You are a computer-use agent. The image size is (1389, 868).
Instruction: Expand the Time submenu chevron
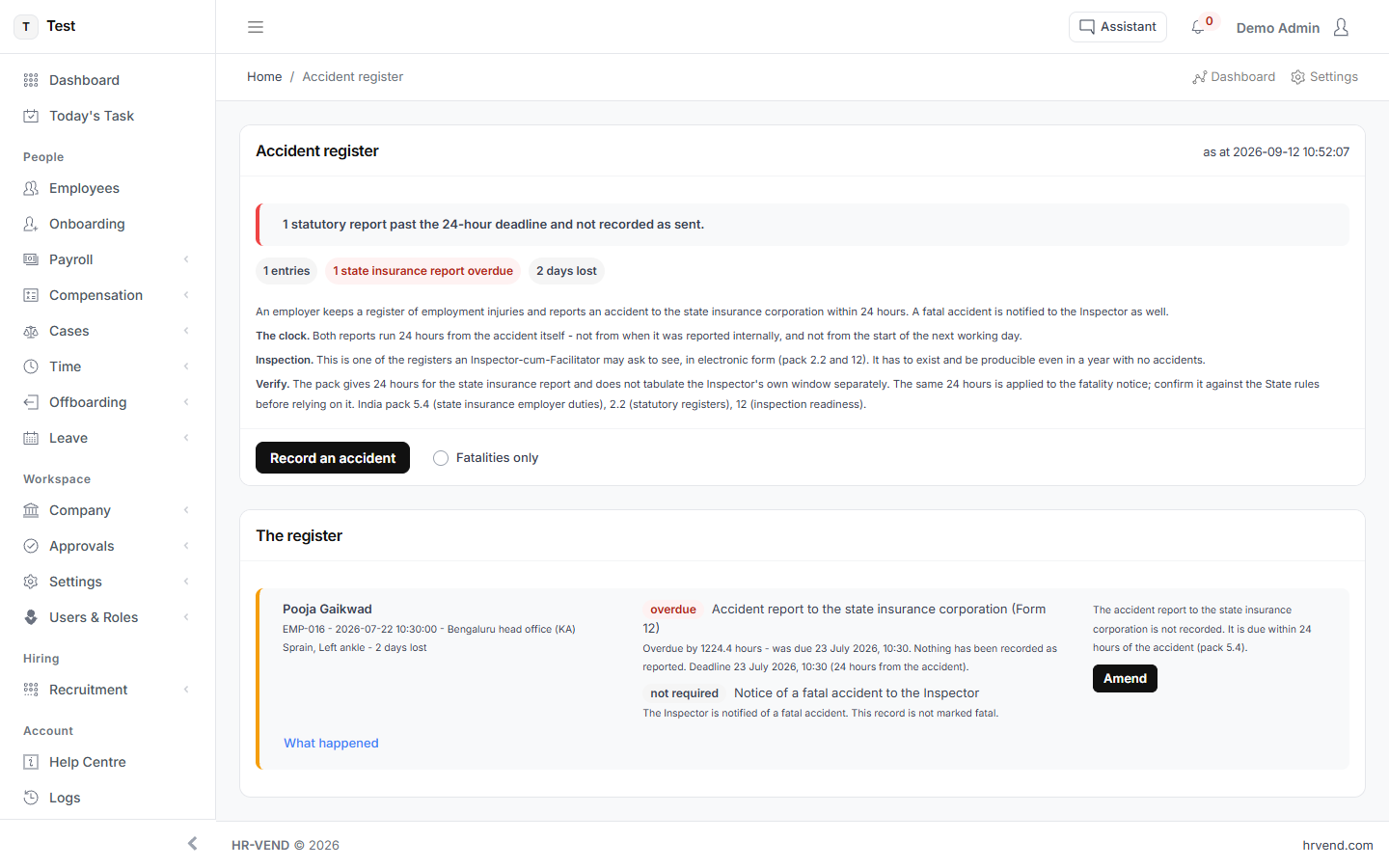coord(186,366)
